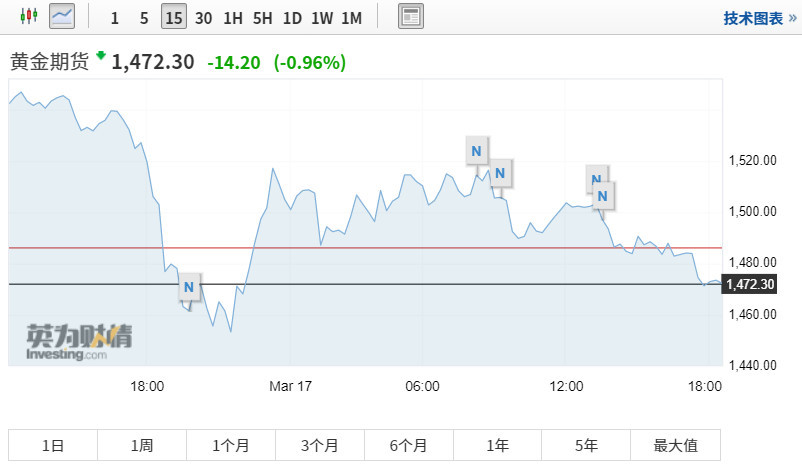Image resolution: width=802 pixels, height=473 pixels.
Task: Select the 30 minute interval
Action: [203, 18]
